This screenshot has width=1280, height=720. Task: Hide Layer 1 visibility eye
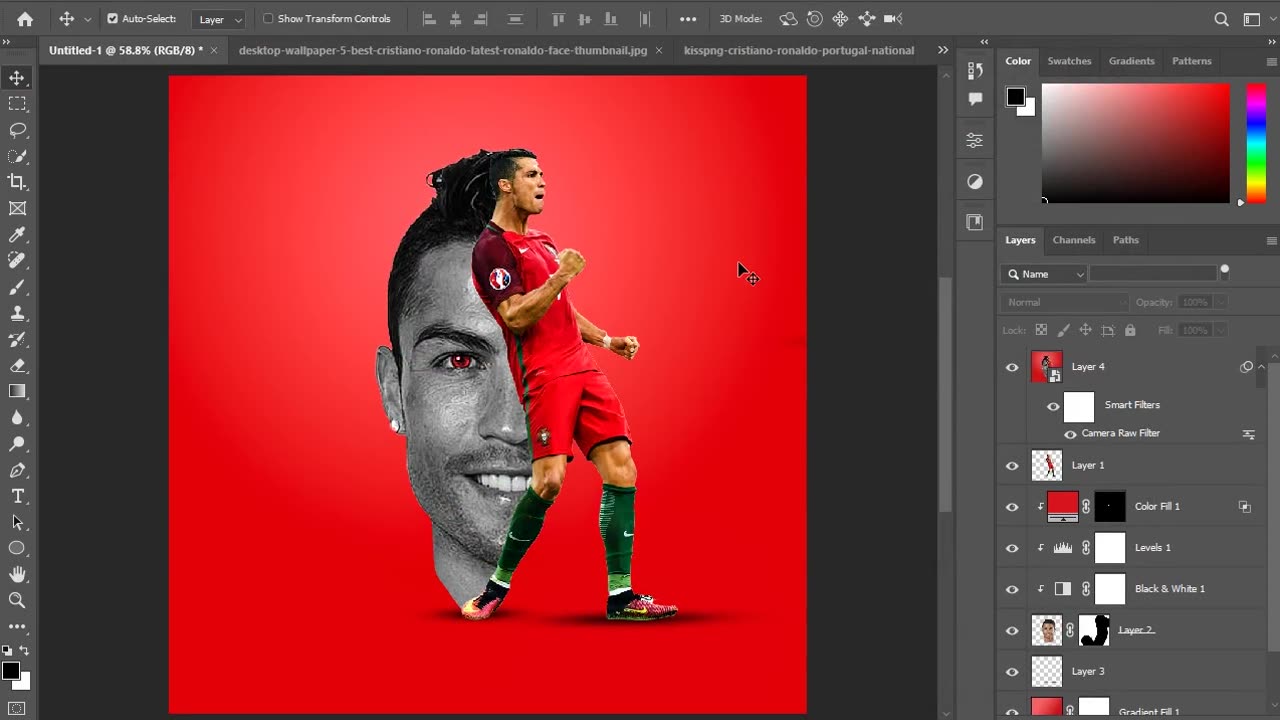[x=1012, y=465]
